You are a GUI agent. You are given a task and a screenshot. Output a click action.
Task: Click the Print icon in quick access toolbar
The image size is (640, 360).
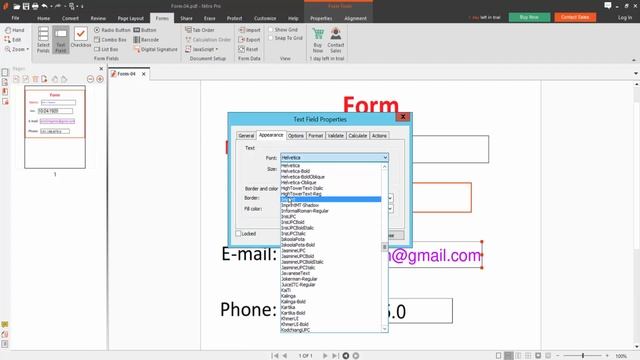[35, 6]
